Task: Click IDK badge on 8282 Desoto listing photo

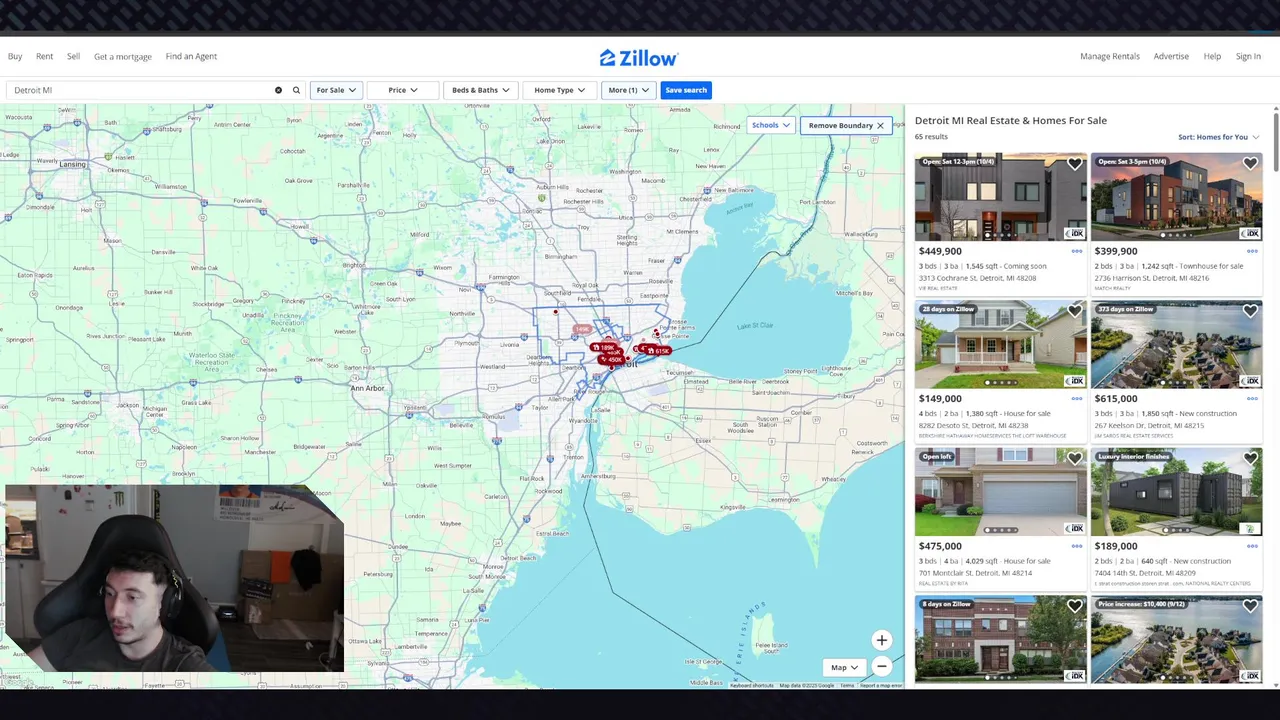Action: tap(1075, 381)
